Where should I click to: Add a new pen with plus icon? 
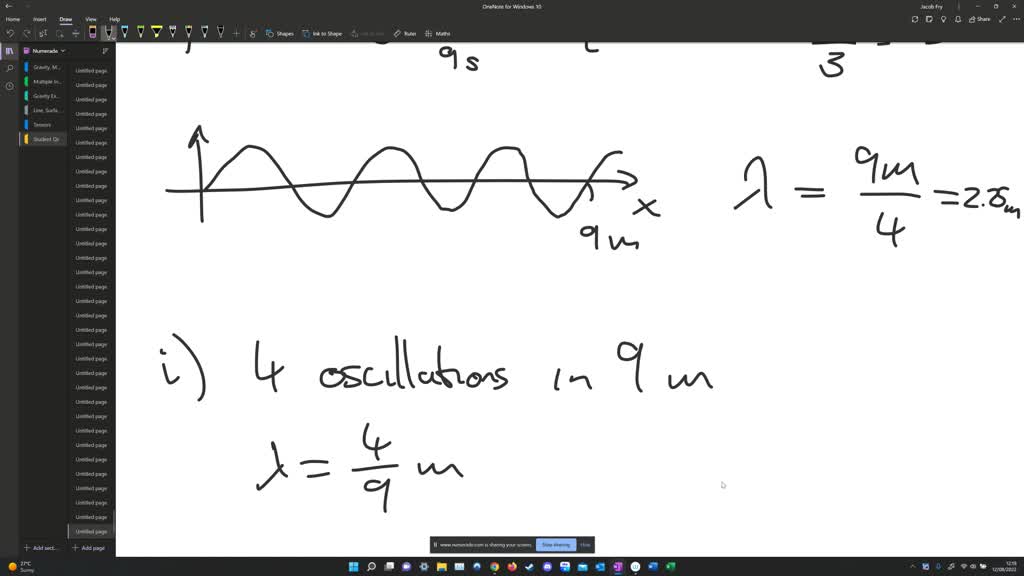236,33
